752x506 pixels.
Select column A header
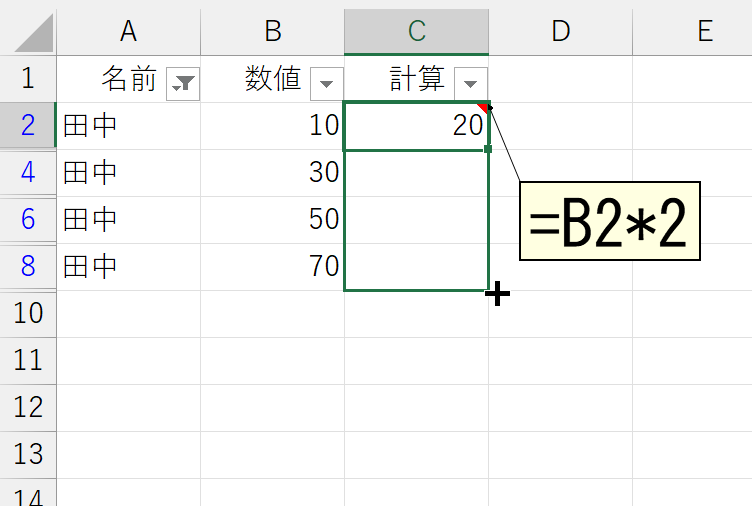click(x=129, y=32)
